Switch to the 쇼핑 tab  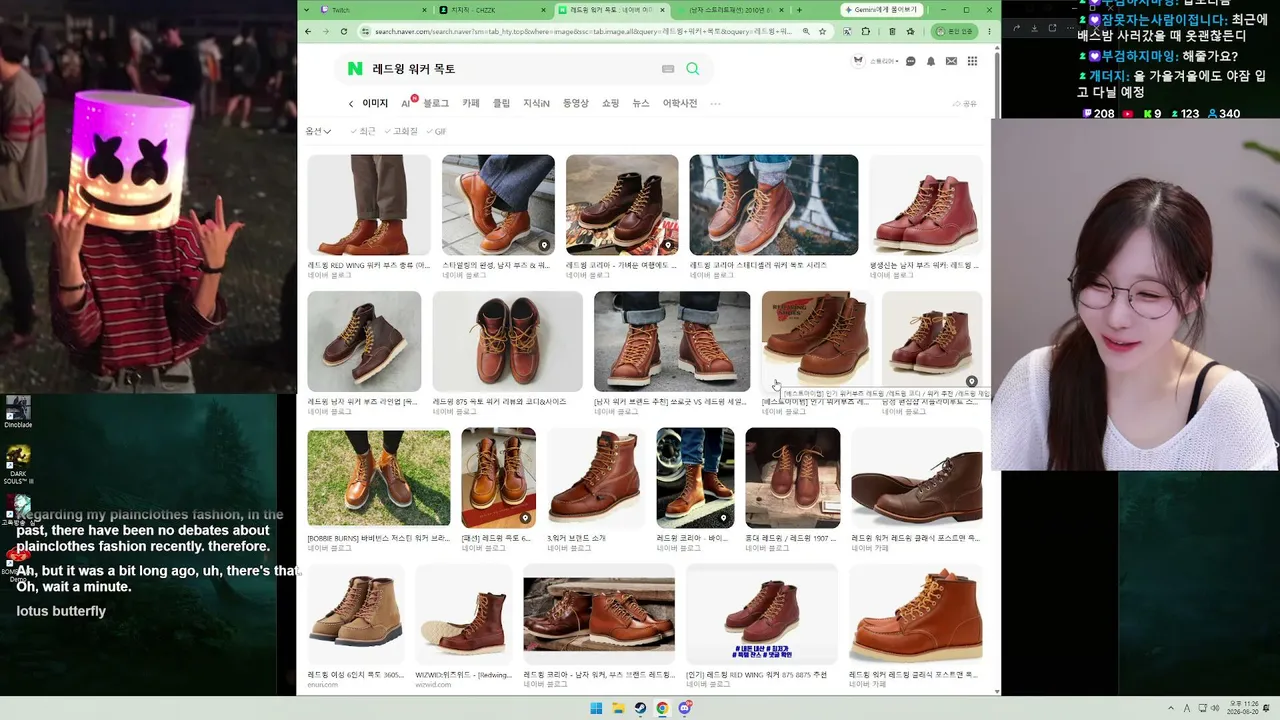611,104
